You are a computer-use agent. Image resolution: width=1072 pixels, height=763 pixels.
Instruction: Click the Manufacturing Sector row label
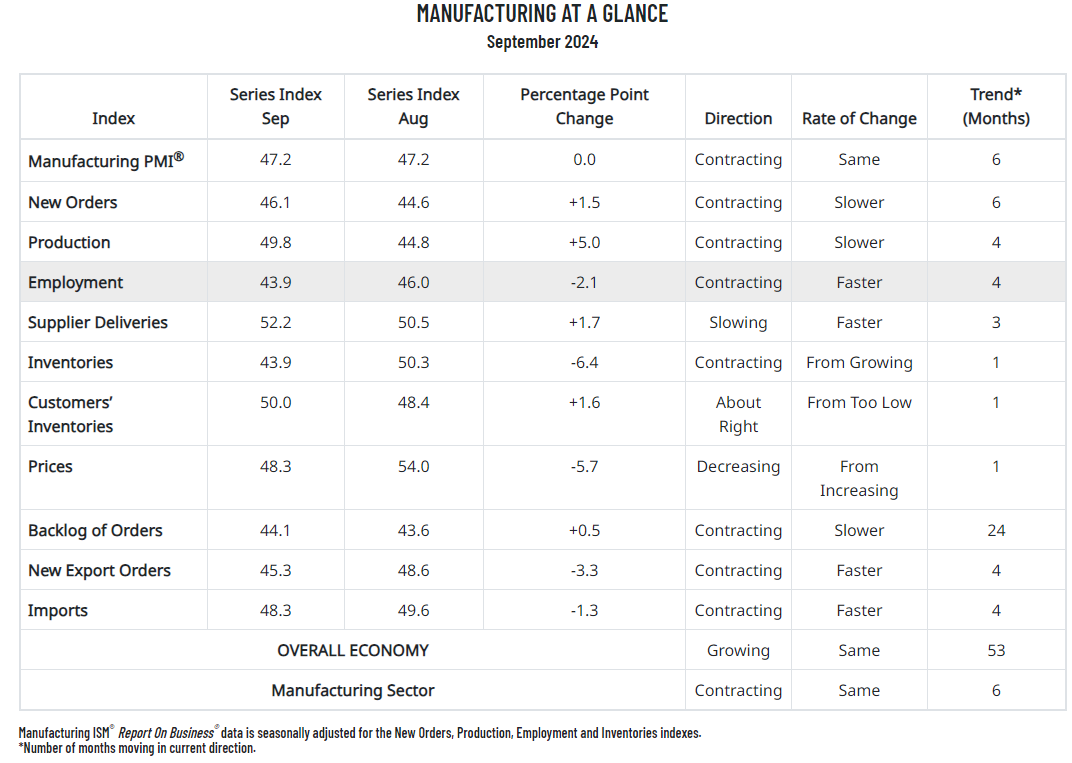[x=353, y=691]
